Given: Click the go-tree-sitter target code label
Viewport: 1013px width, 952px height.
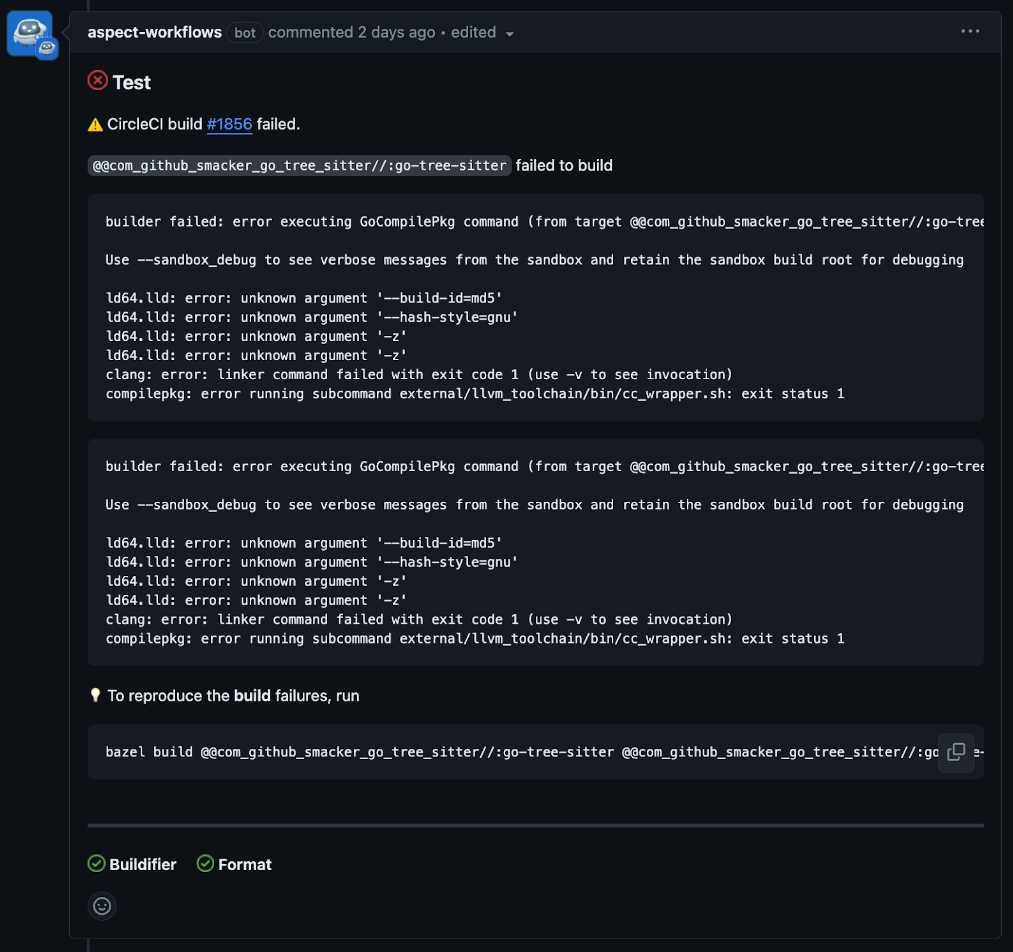Looking at the screenshot, I should (299, 165).
